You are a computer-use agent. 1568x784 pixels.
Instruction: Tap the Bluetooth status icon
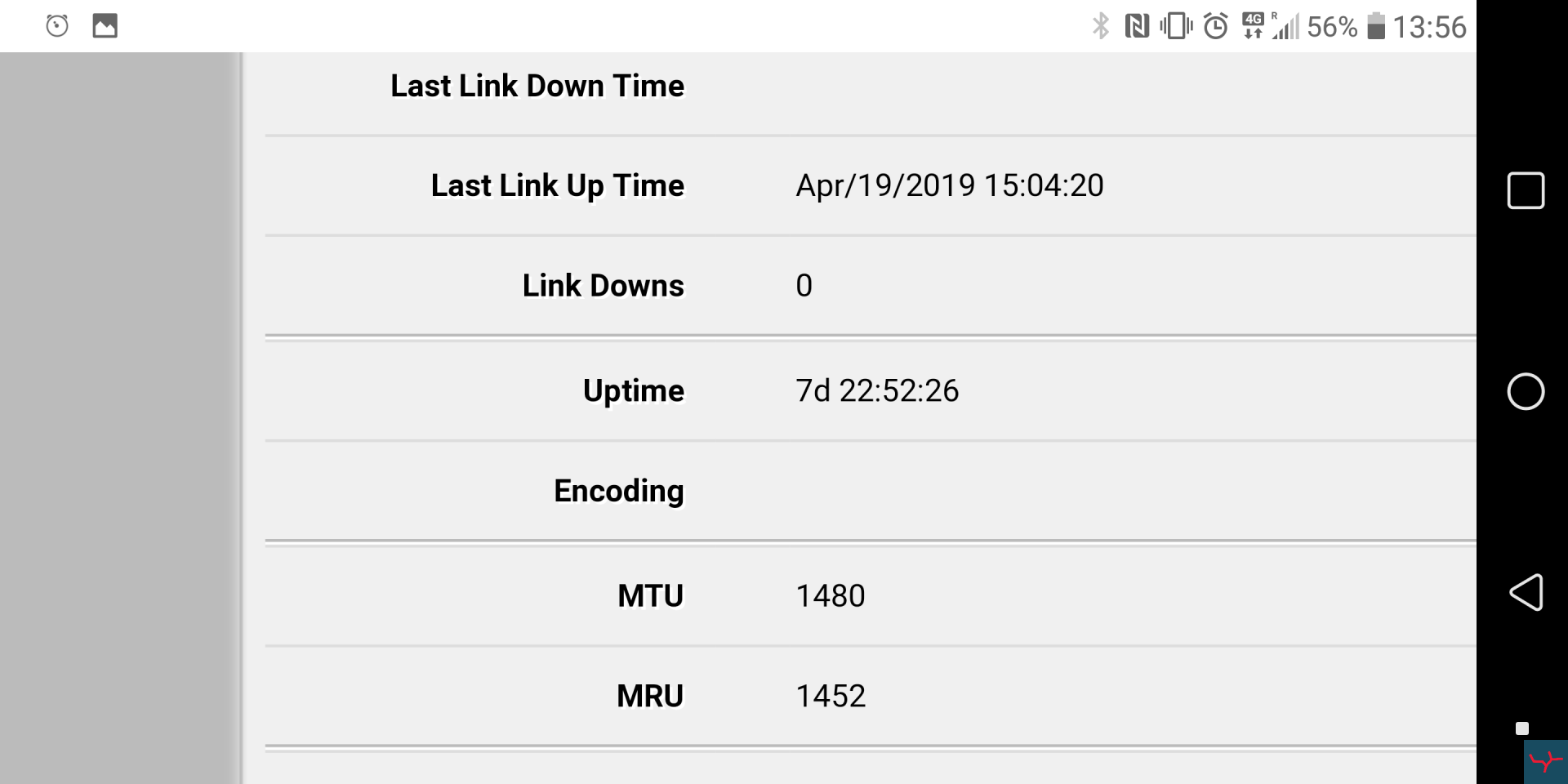click(1101, 26)
